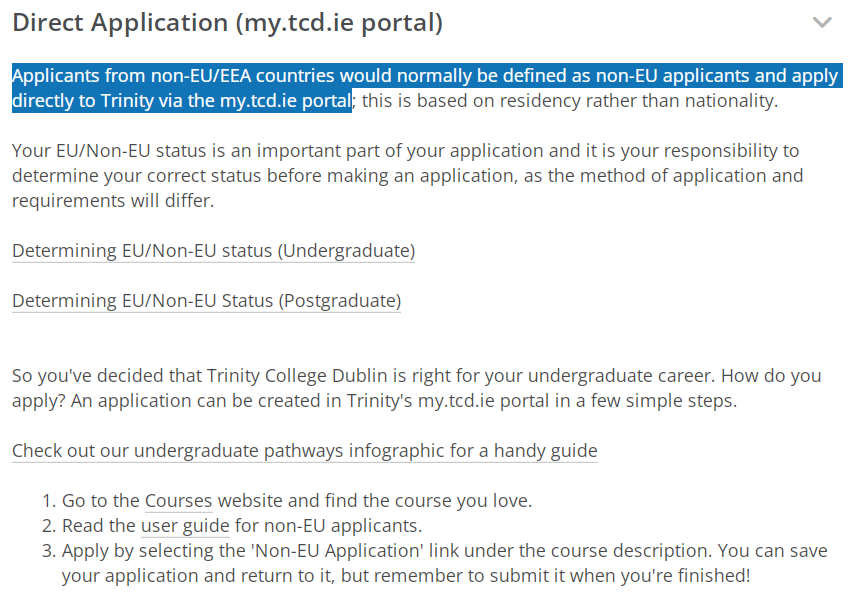Open Determining EU/Non-EU Status (Postgraduate) link
Image resolution: width=854 pixels, height=599 pixels.
click(206, 301)
